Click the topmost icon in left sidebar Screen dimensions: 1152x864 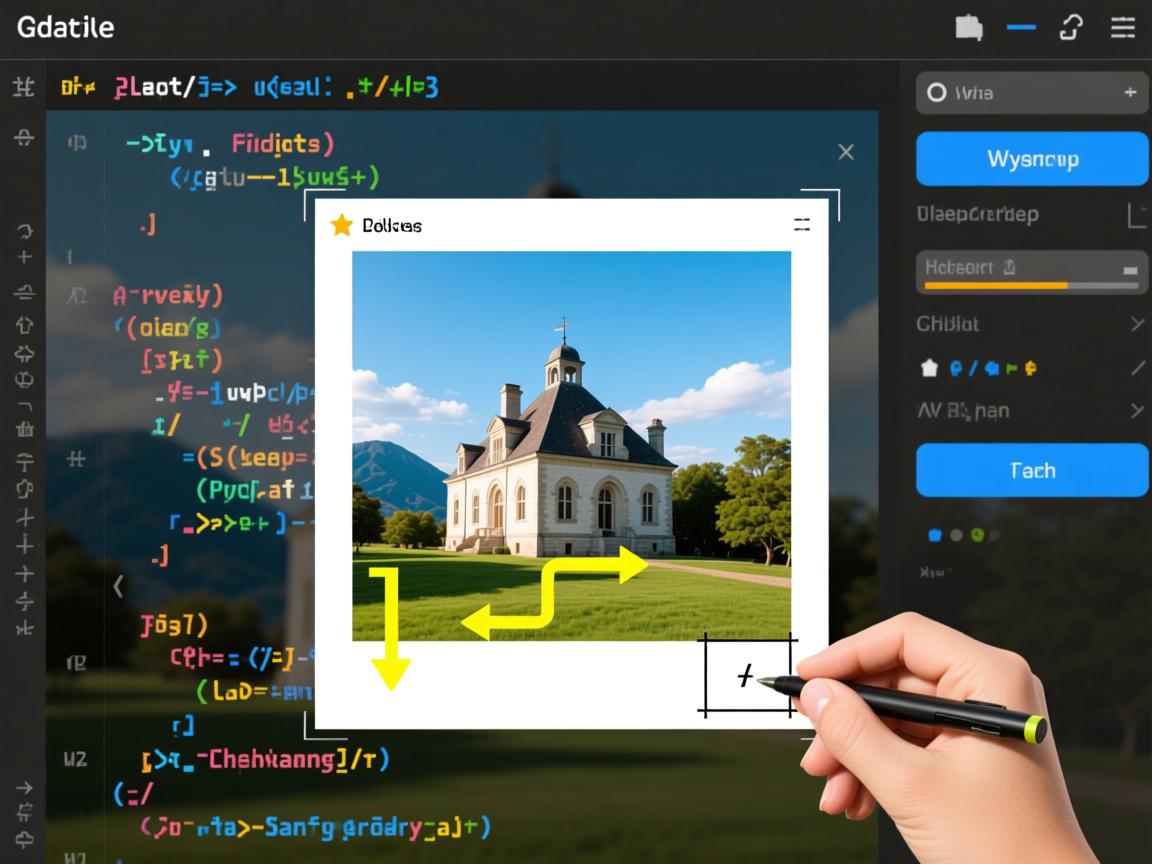[24, 88]
